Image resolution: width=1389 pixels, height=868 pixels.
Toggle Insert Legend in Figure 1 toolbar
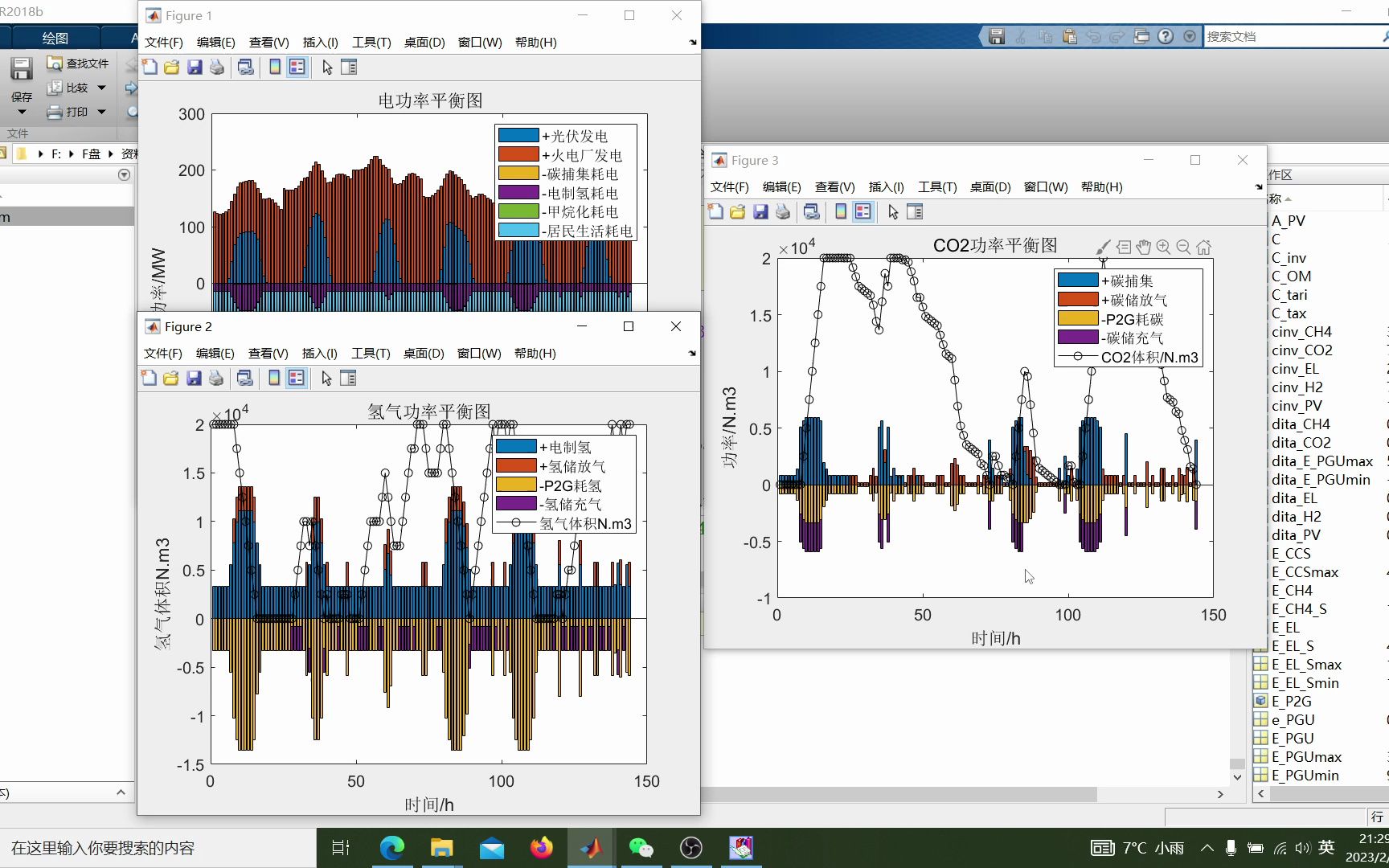point(297,68)
